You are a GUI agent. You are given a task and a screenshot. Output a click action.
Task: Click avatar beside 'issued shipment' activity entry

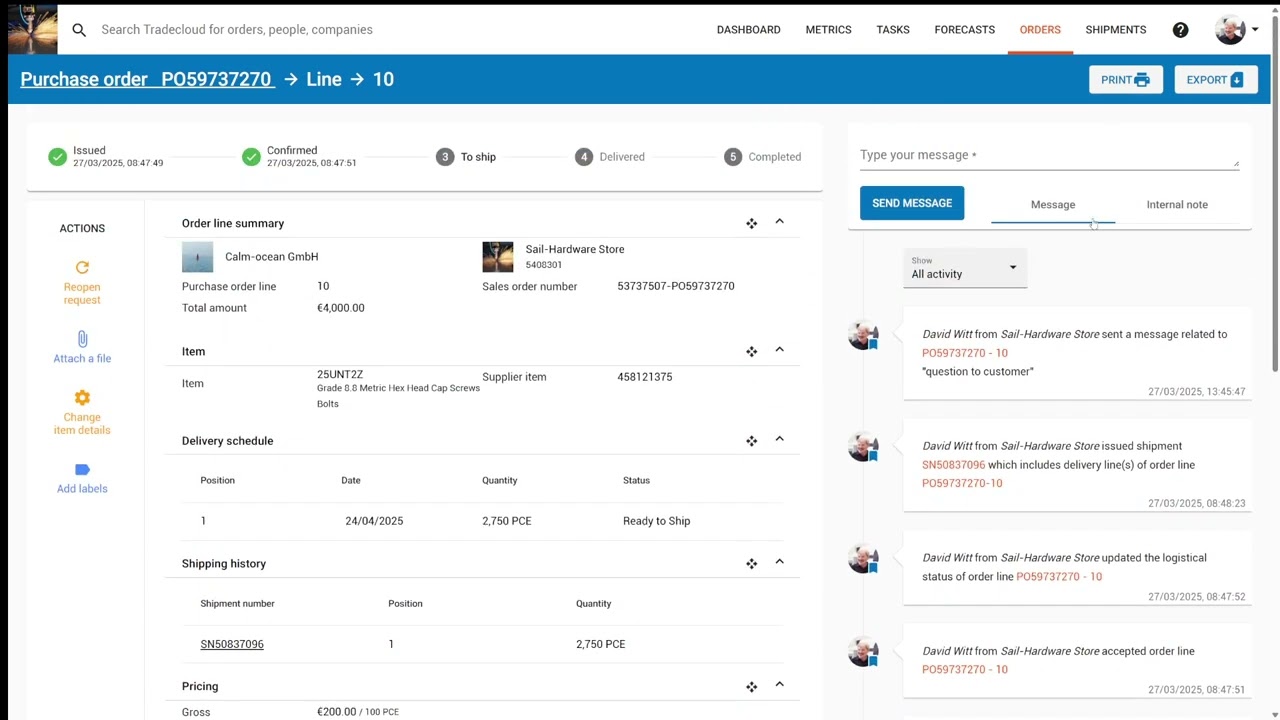click(863, 447)
